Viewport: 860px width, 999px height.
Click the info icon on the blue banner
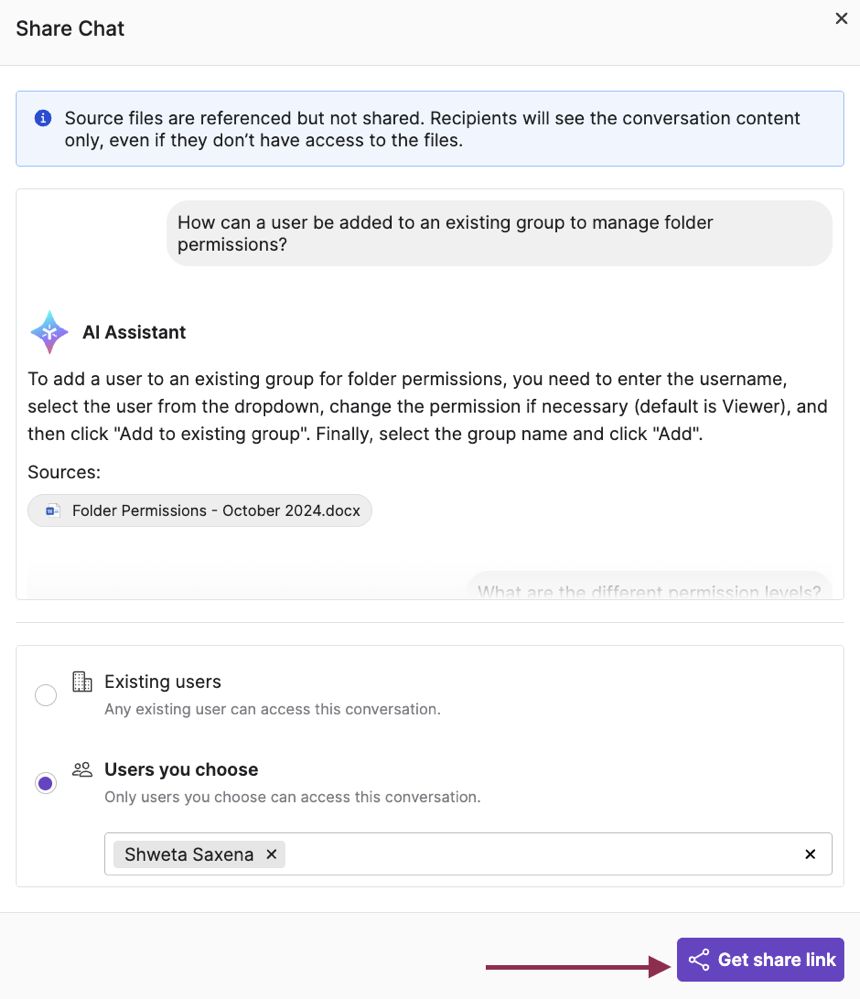click(x=43, y=118)
